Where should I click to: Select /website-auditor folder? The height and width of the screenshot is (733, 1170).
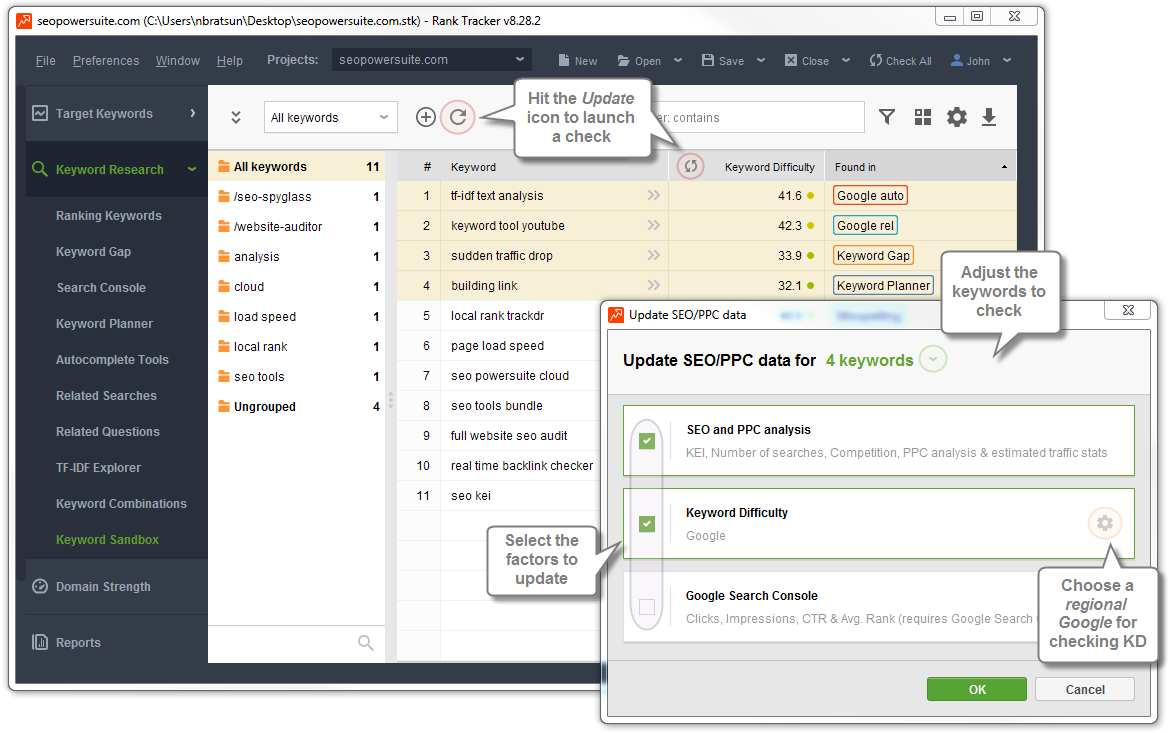coord(298,227)
